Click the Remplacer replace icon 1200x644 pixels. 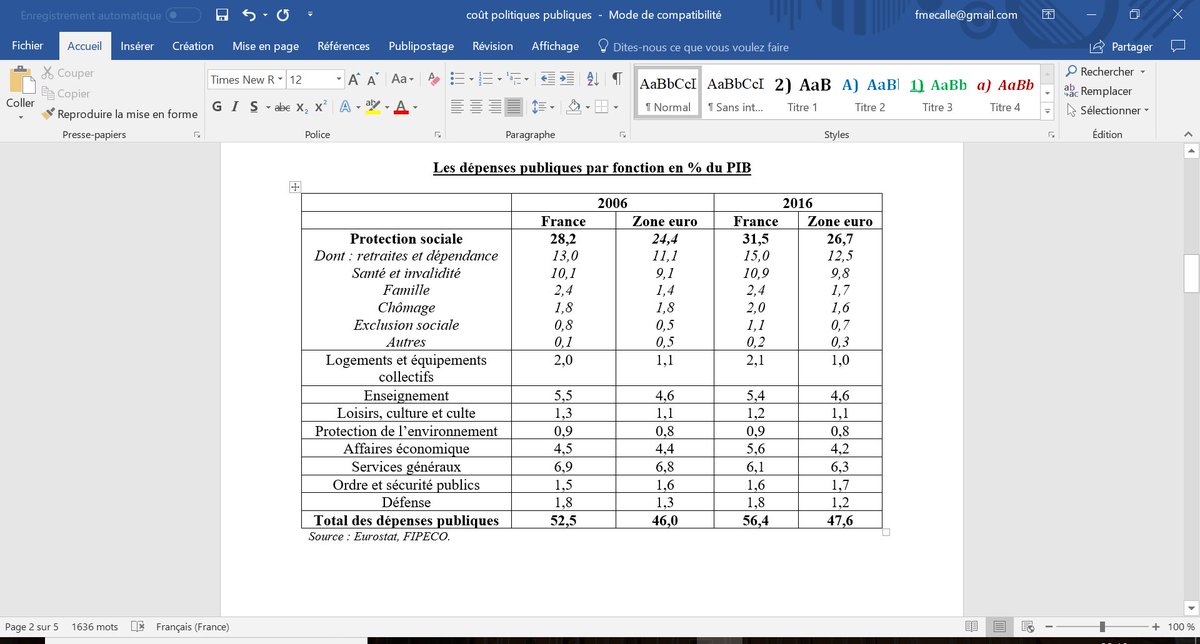(x=1072, y=91)
